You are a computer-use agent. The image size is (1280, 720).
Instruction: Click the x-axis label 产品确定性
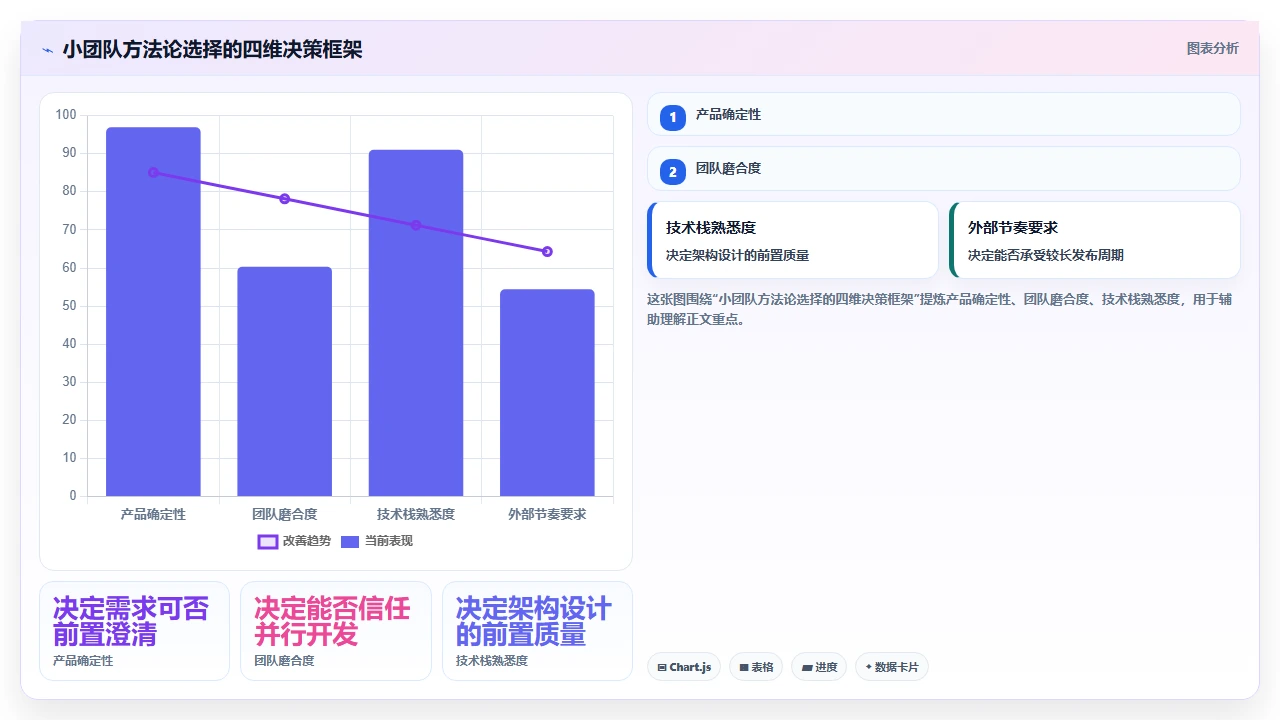[153, 514]
